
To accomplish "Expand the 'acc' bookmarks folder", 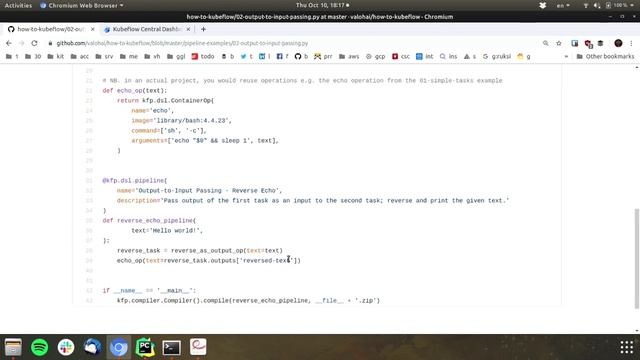I will [x=80, y=57].
